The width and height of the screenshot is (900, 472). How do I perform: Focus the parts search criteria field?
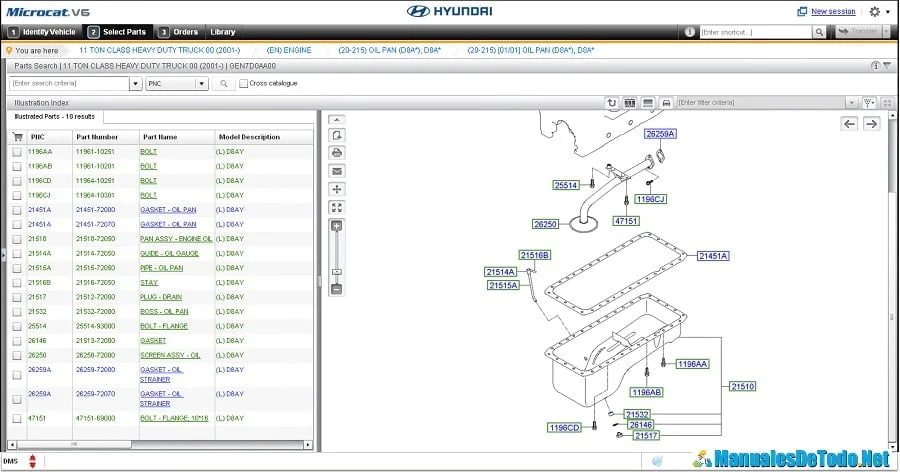click(69, 83)
